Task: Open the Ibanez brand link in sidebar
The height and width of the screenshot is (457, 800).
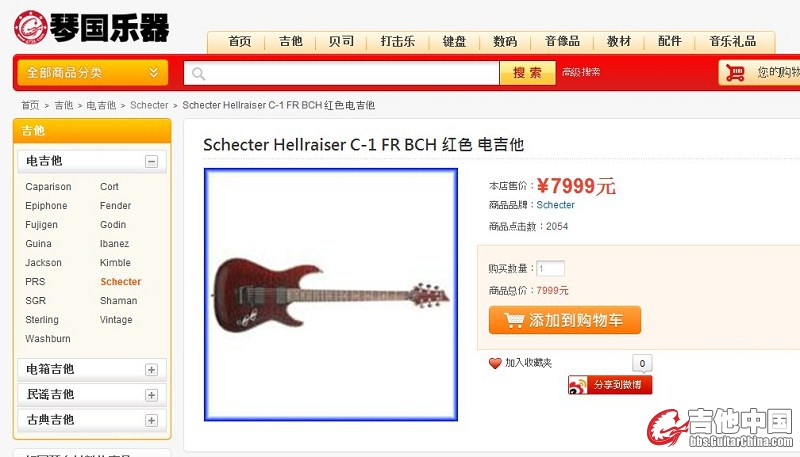Action: click(x=114, y=244)
